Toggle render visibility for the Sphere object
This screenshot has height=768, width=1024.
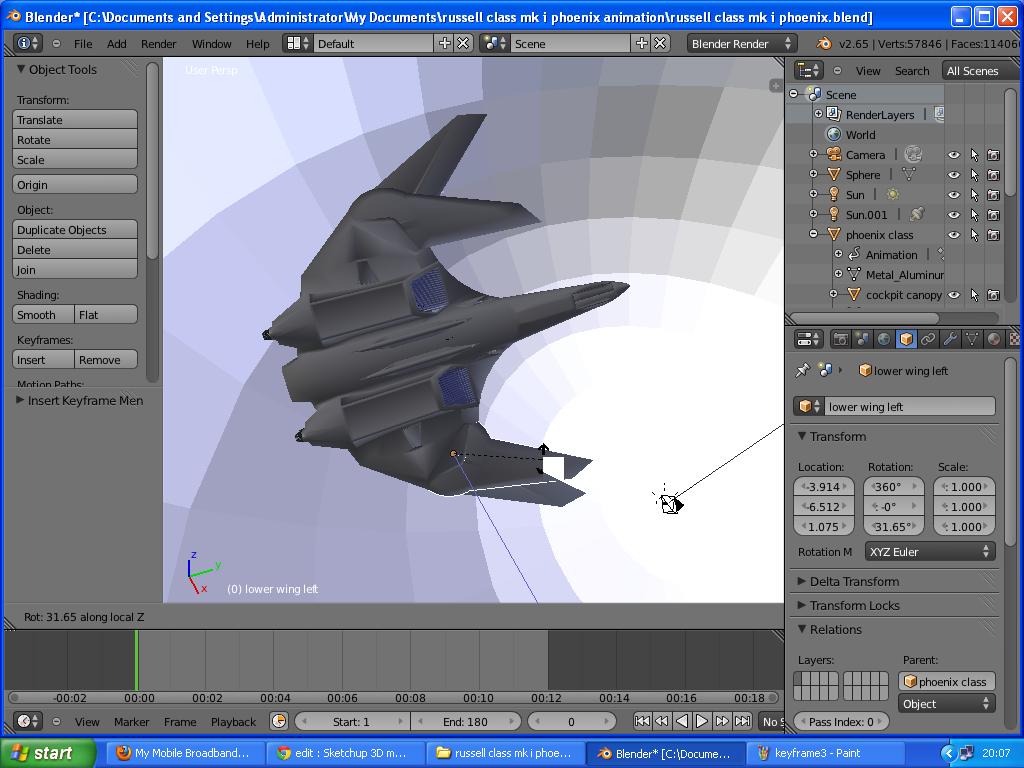click(993, 174)
